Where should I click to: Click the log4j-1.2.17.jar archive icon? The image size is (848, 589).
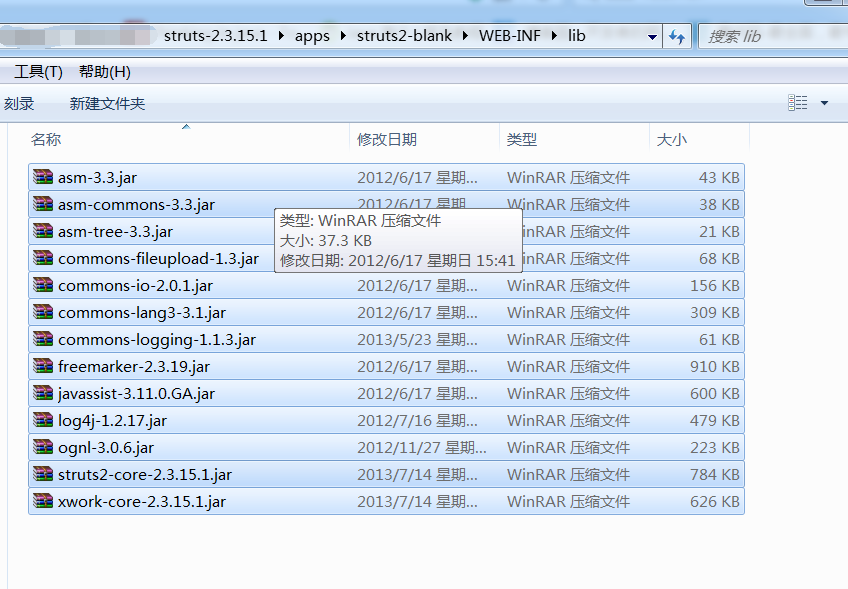(x=43, y=420)
